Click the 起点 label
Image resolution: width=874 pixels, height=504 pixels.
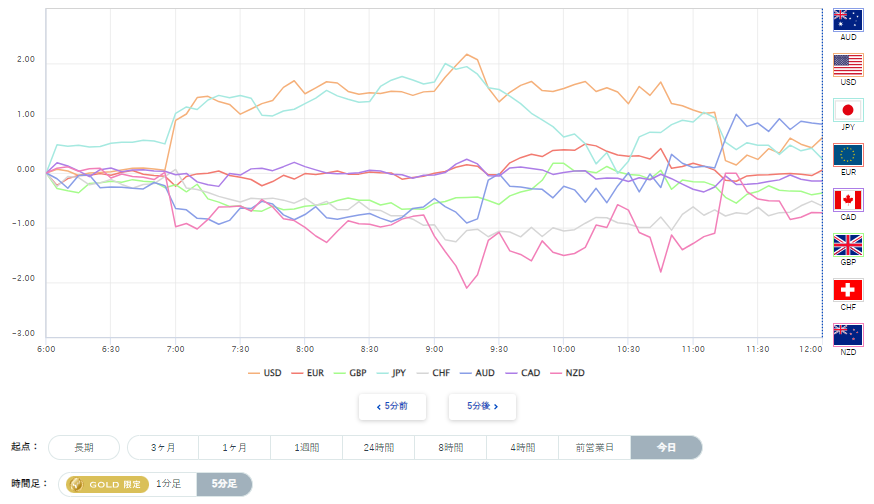point(25,447)
